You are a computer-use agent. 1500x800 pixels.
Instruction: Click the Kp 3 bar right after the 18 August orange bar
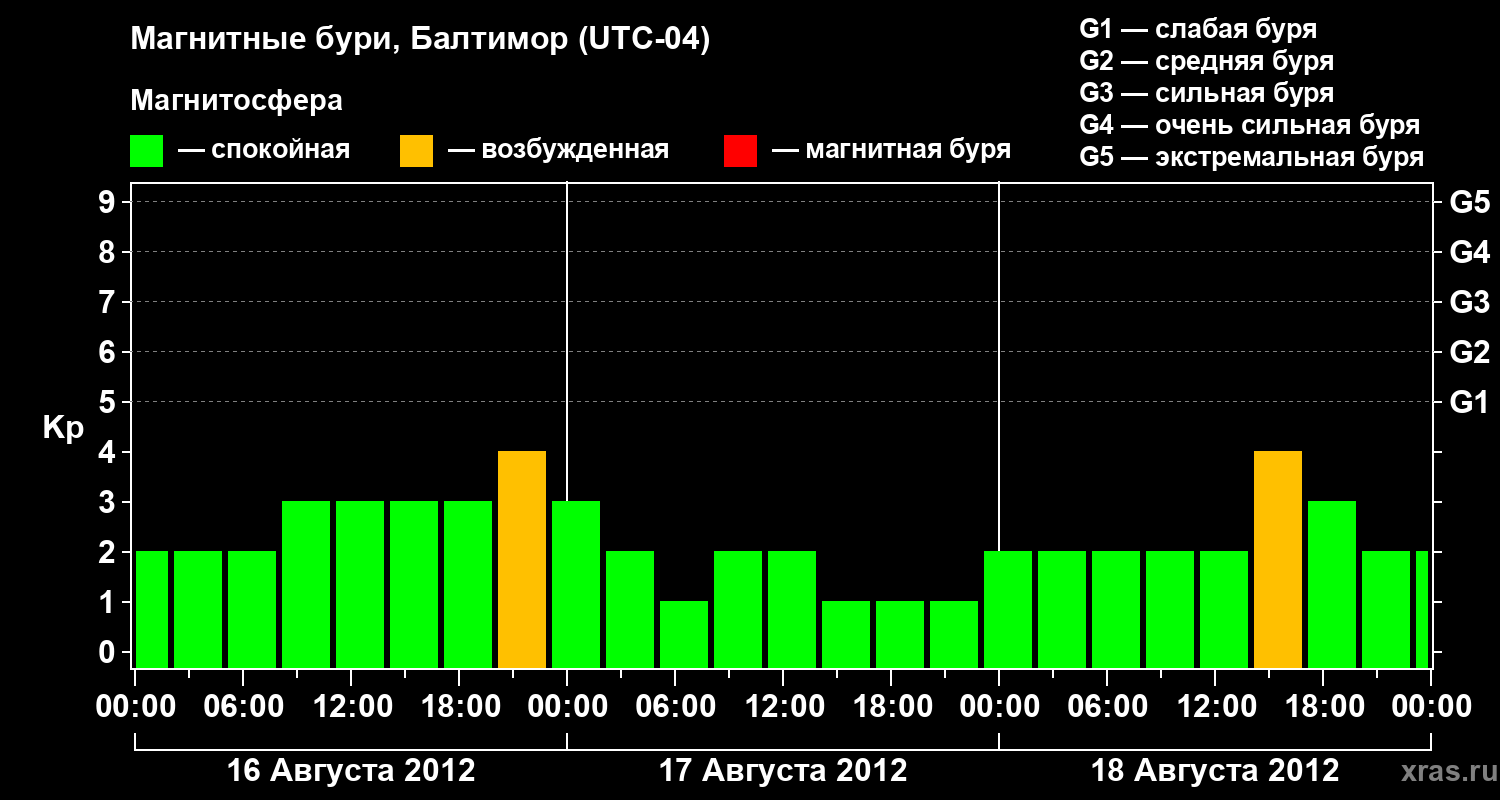click(1332, 585)
